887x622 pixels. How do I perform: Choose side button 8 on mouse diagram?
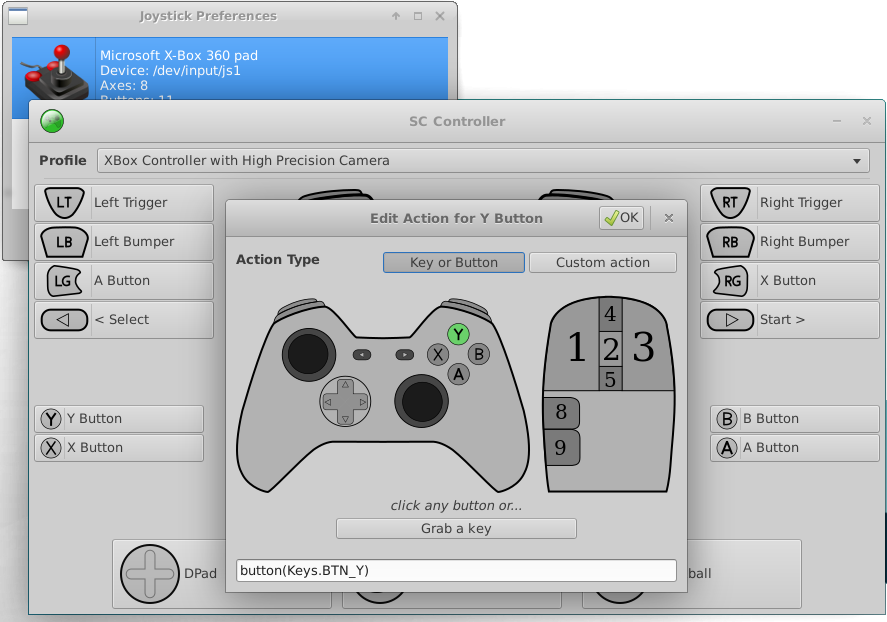(561, 412)
